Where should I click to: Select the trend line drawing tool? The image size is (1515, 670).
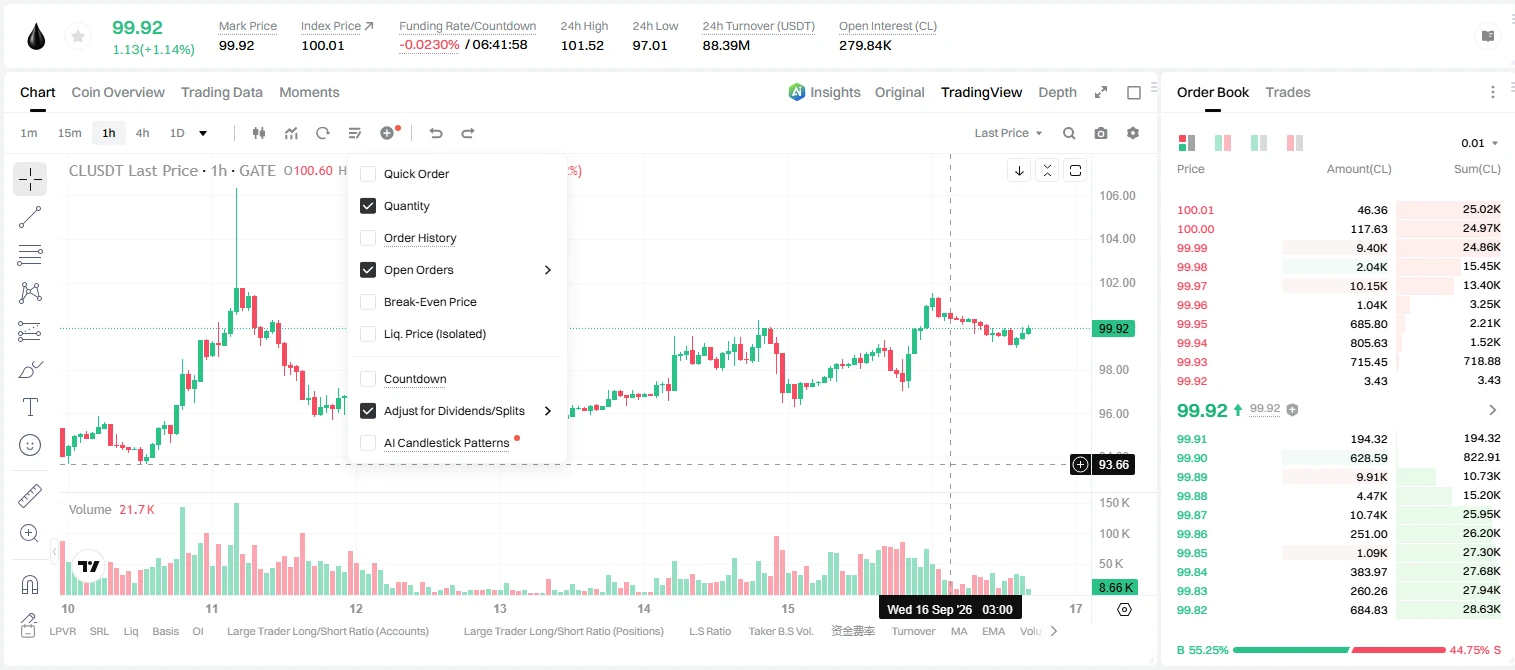click(x=30, y=217)
